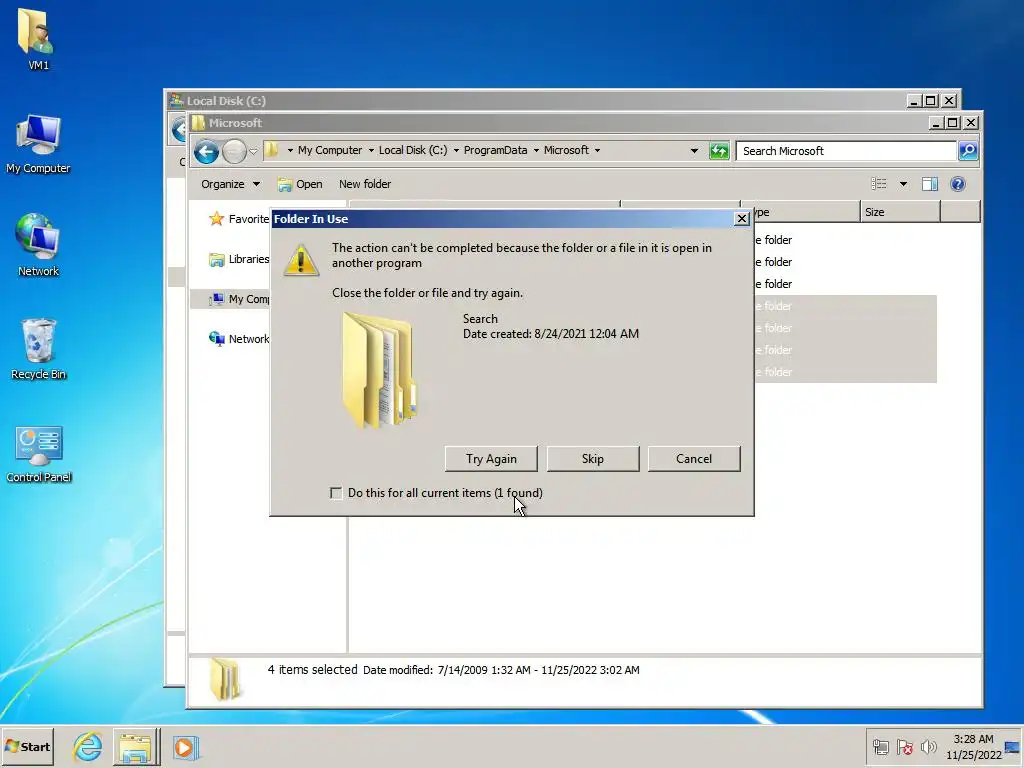Click Open in the Explorer toolbar
The height and width of the screenshot is (768, 1024).
(300, 184)
